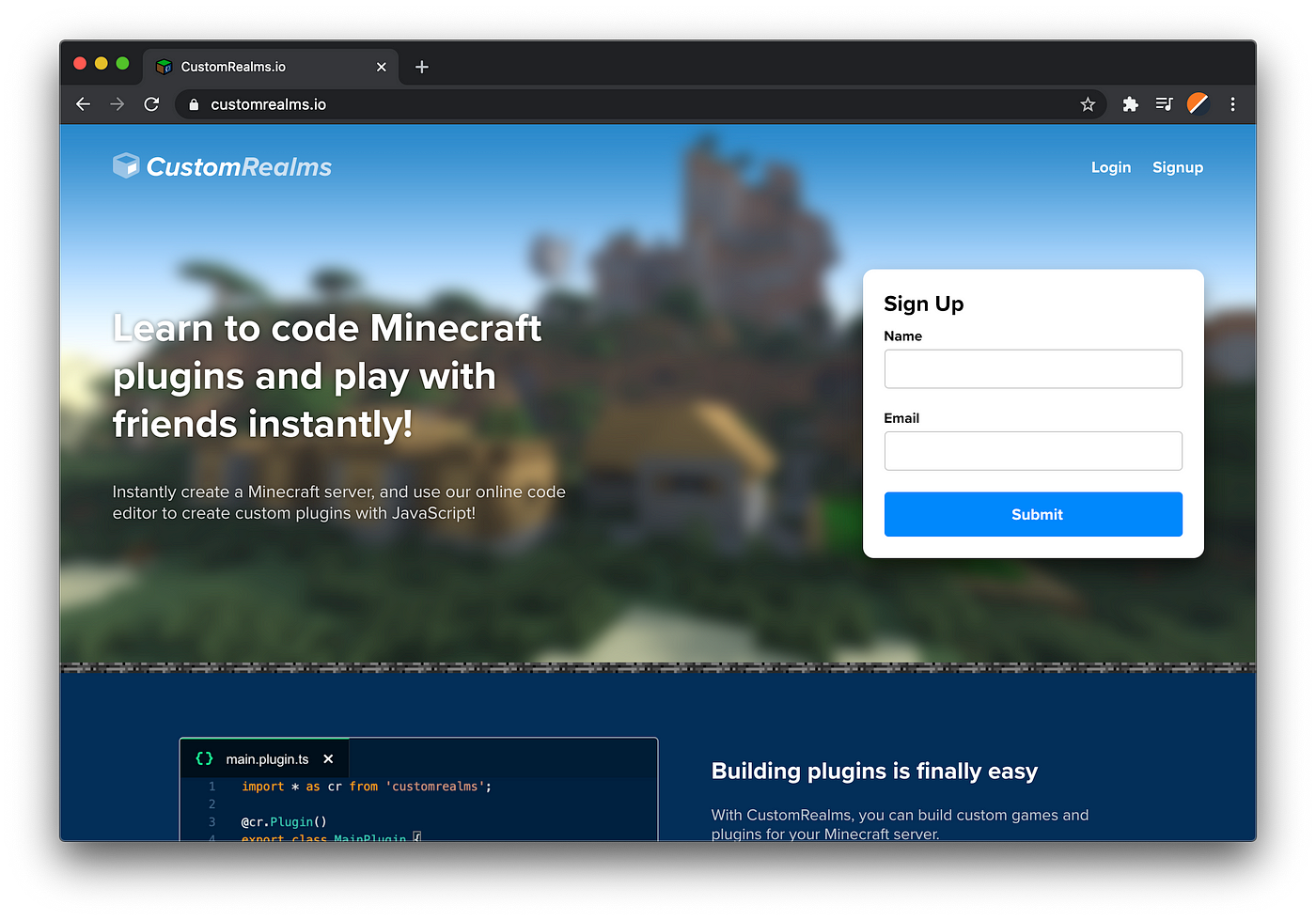Open the Signup link
Viewport: 1316px width, 920px height.
(x=1178, y=167)
